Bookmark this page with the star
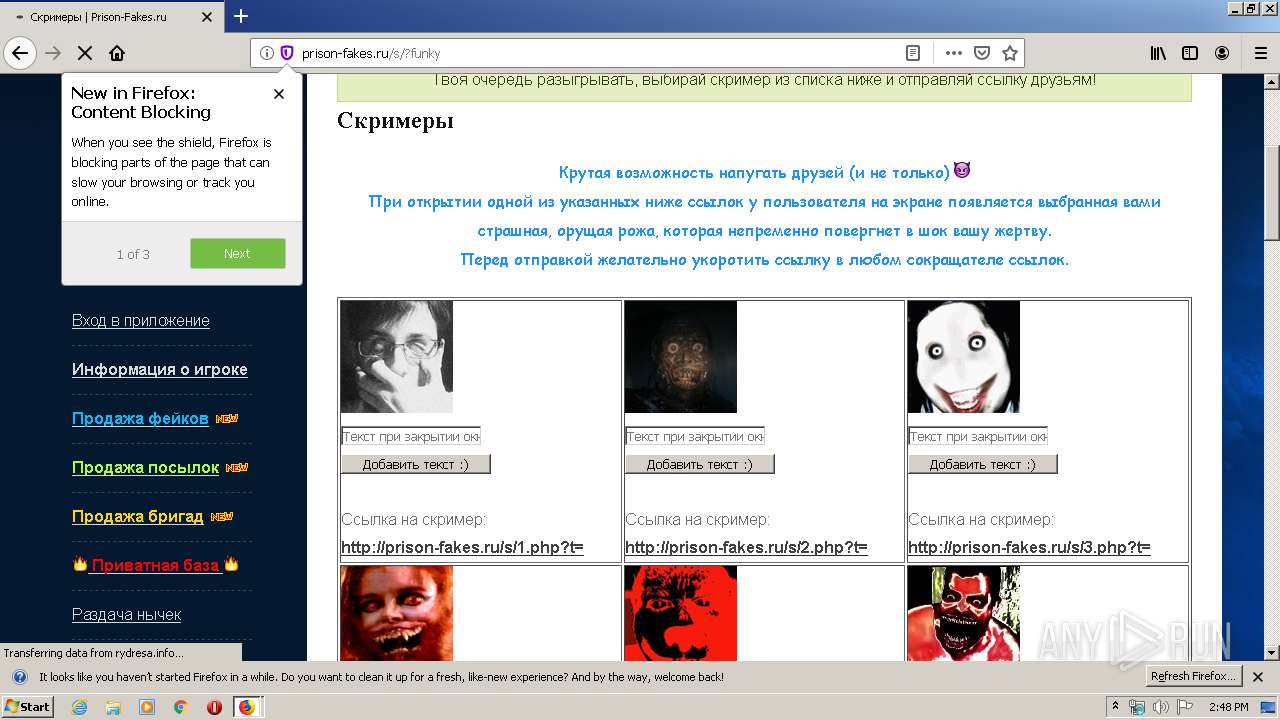Screen dimensions: 1280x720 tap(1010, 53)
